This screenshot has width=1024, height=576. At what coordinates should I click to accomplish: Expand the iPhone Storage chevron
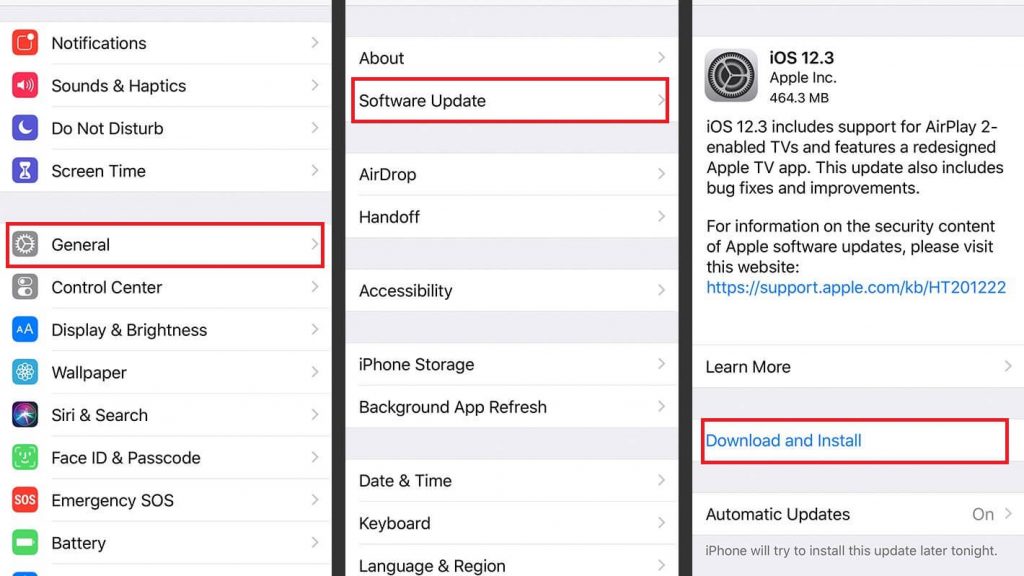662,364
